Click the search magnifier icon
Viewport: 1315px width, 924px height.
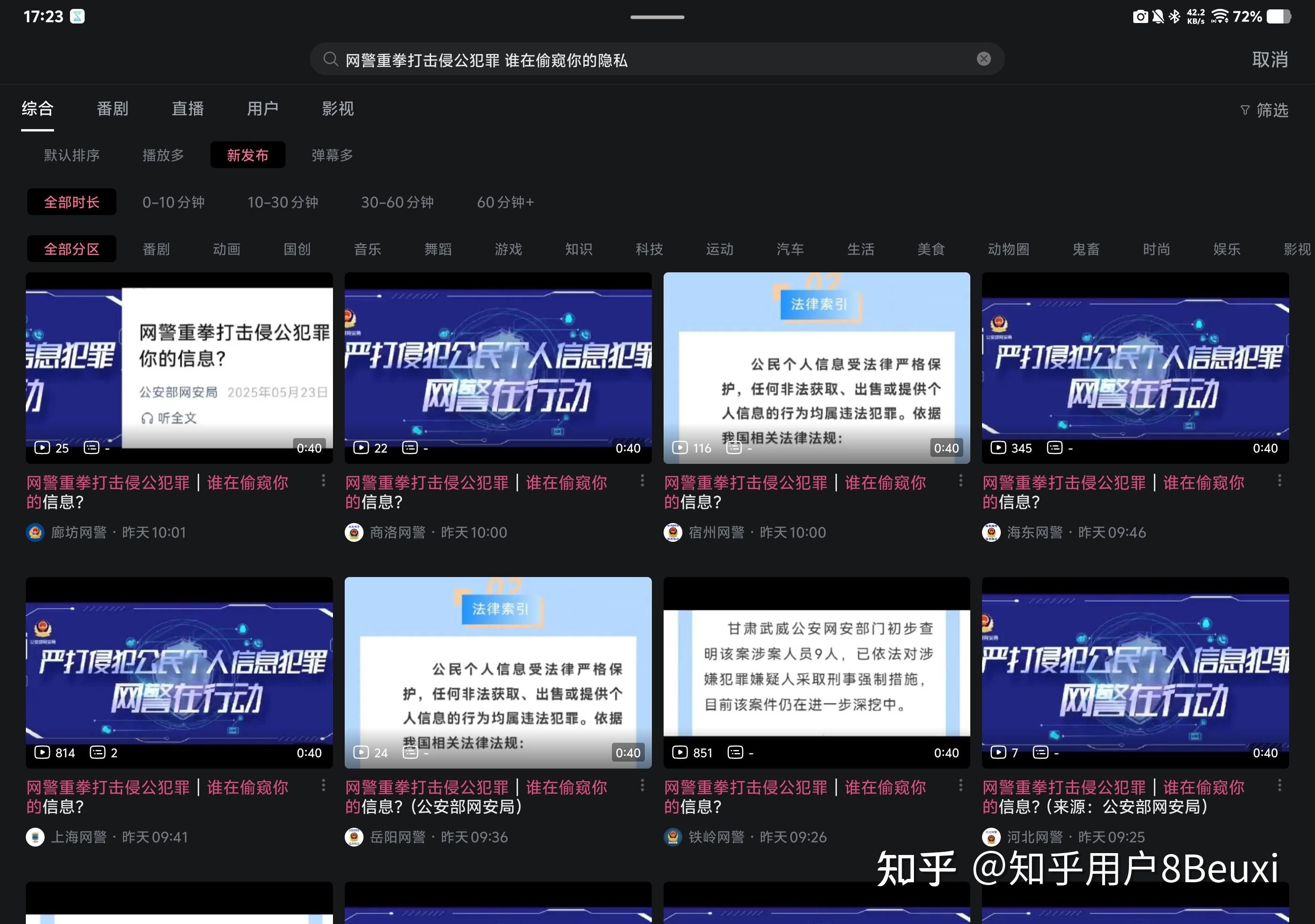click(x=330, y=59)
